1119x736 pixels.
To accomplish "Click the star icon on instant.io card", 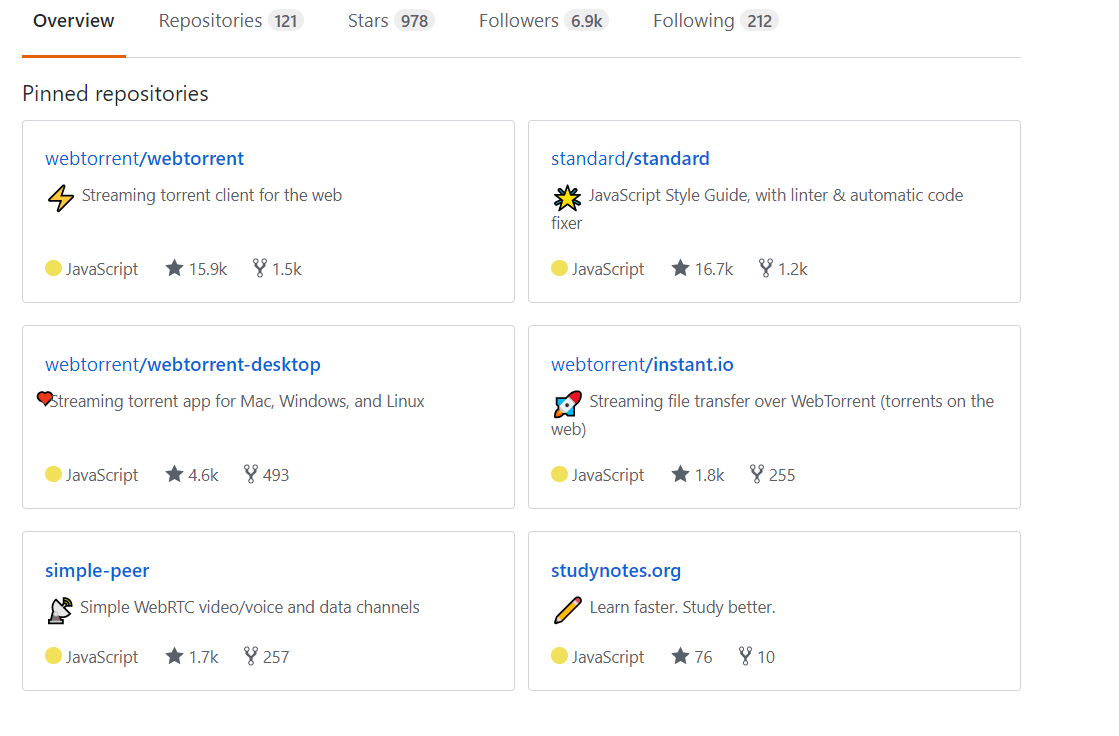I will (680, 474).
